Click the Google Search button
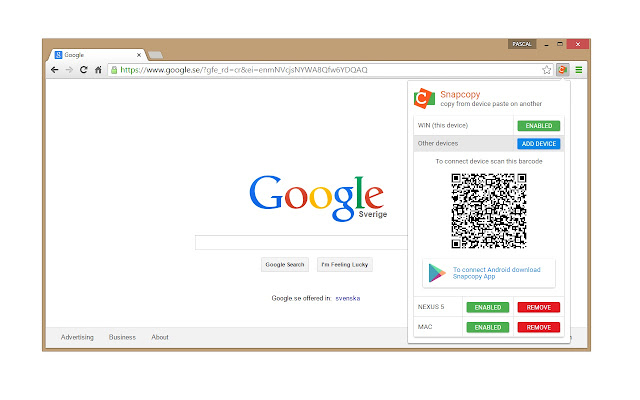Viewport: 640px width, 400px height. click(x=285, y=264)
